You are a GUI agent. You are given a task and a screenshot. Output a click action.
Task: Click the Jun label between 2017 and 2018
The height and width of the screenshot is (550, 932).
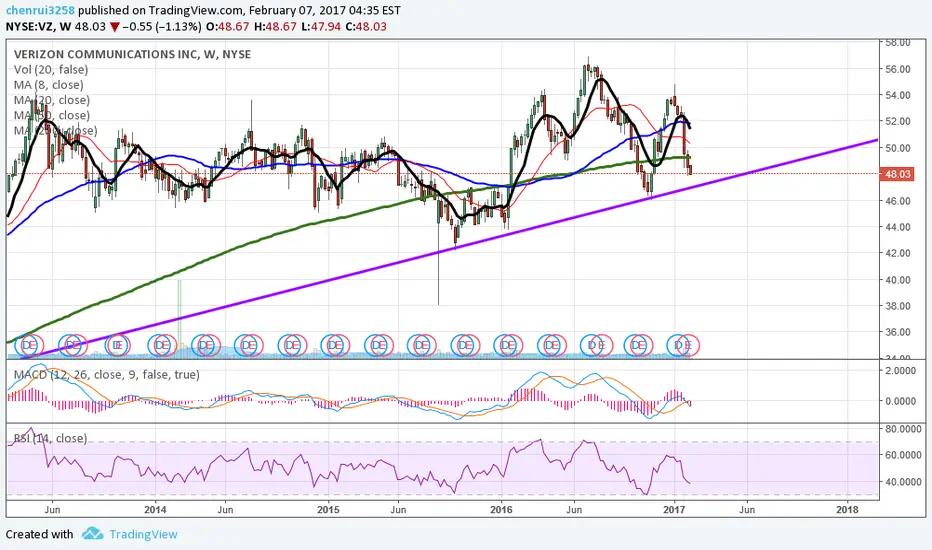747,510
